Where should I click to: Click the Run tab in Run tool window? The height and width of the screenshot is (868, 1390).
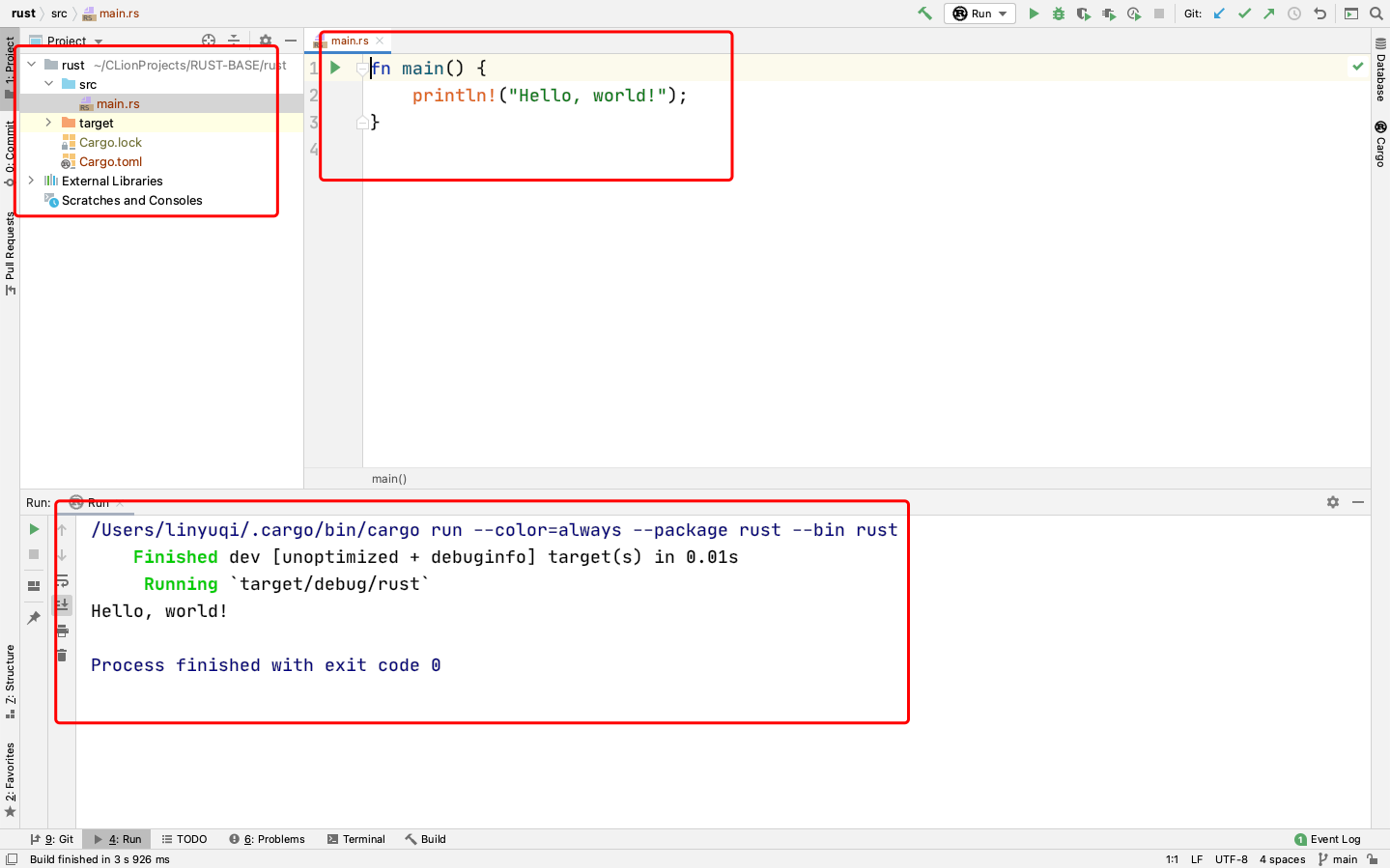97,502
